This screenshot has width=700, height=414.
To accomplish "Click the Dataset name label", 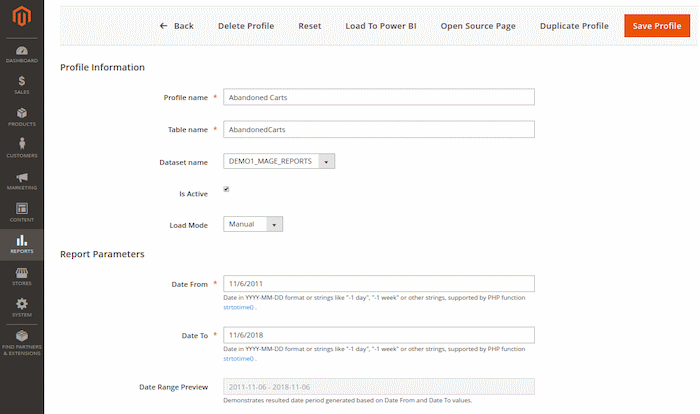I will pyautogui.click(x=183, y=163).
